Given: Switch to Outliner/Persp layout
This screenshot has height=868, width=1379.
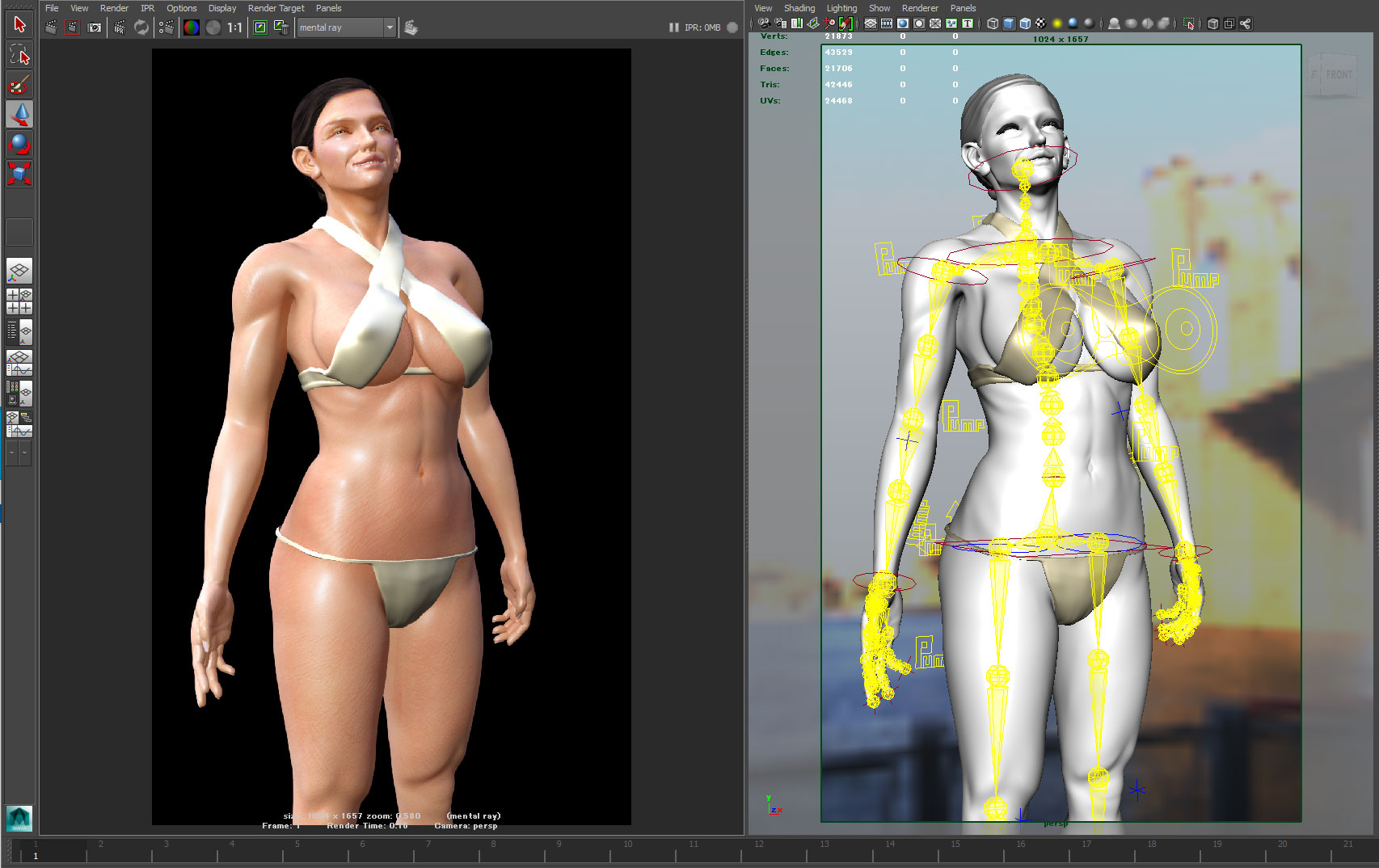Looking at the screenshot, I should [x=19, y=331].
